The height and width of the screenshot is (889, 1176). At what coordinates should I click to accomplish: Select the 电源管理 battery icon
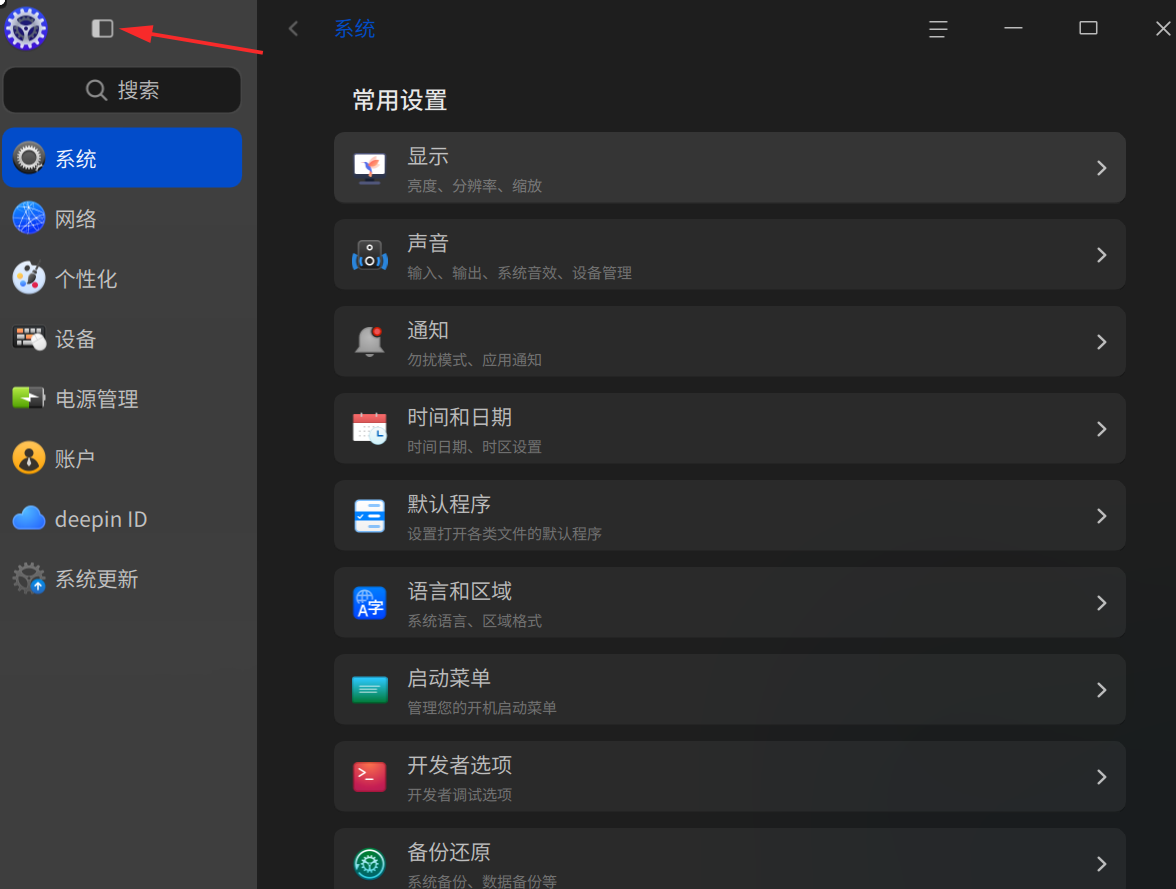click(x=29, y=398)
